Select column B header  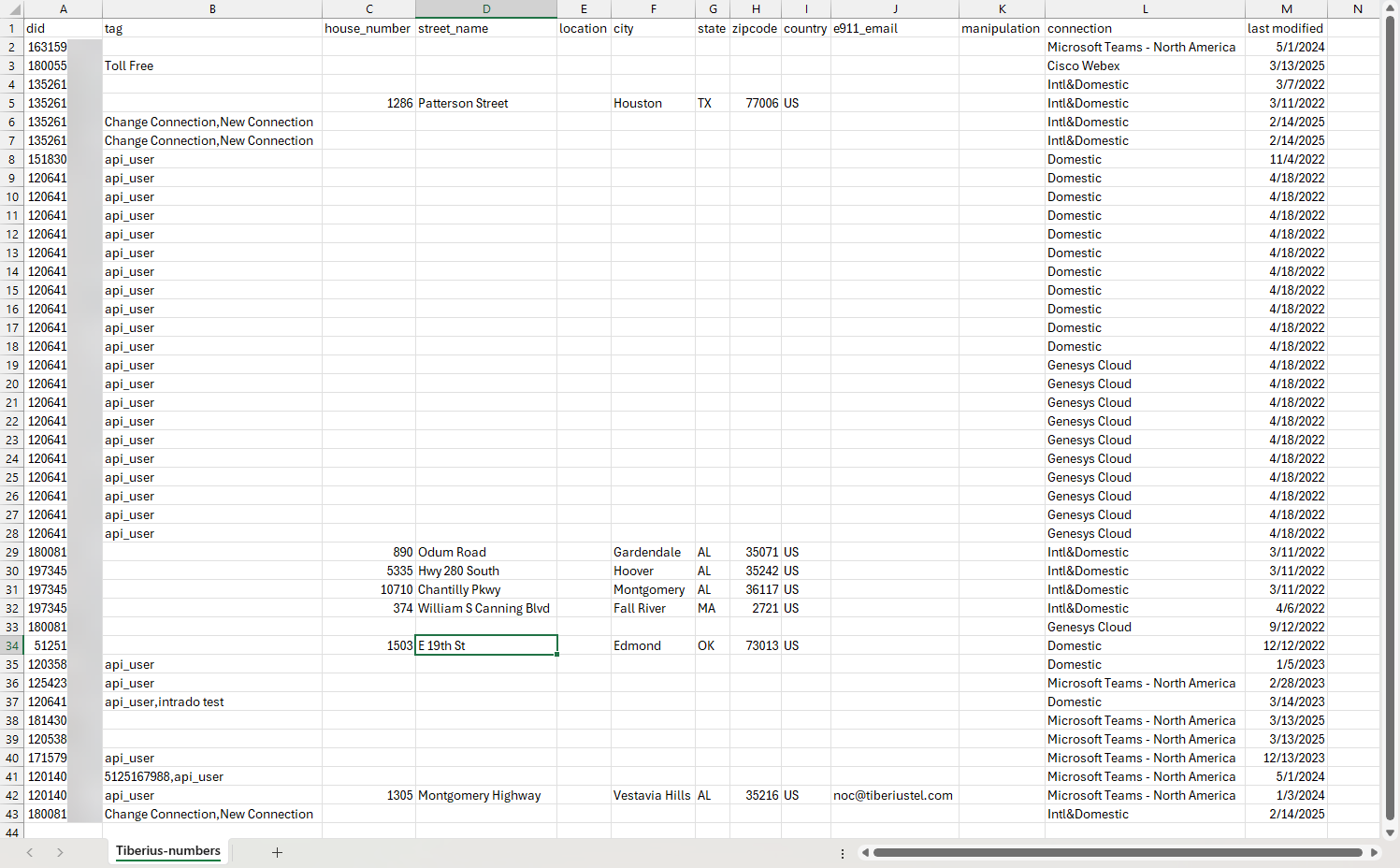tap(212, 9)
